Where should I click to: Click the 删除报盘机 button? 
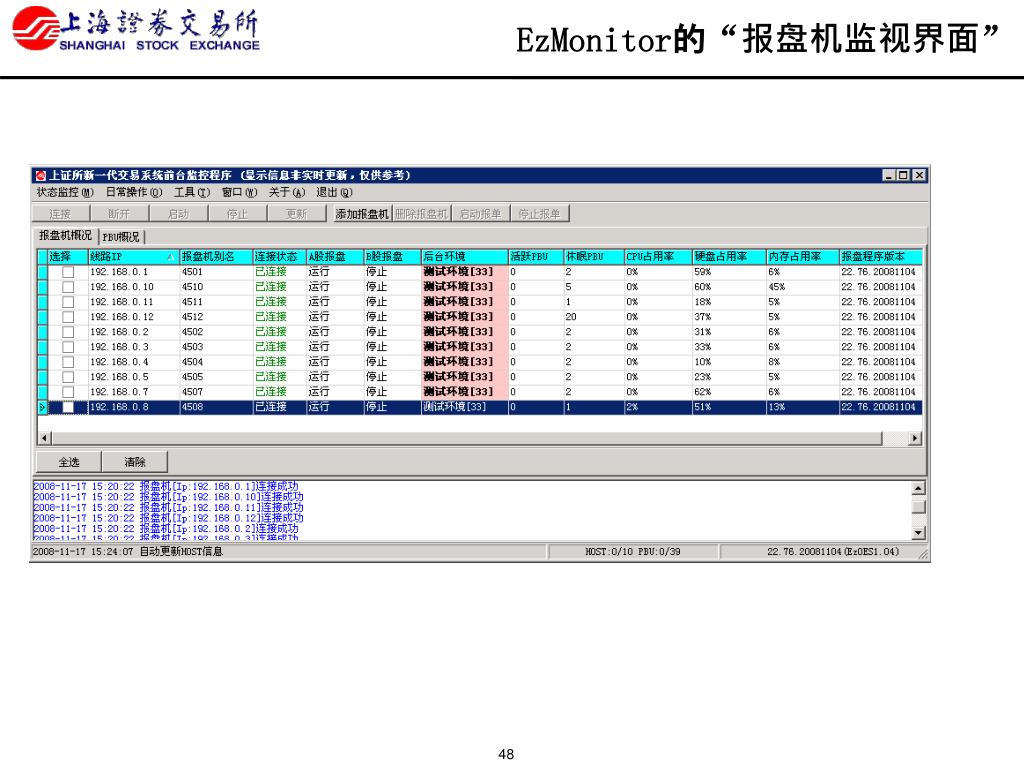point(421,214)
